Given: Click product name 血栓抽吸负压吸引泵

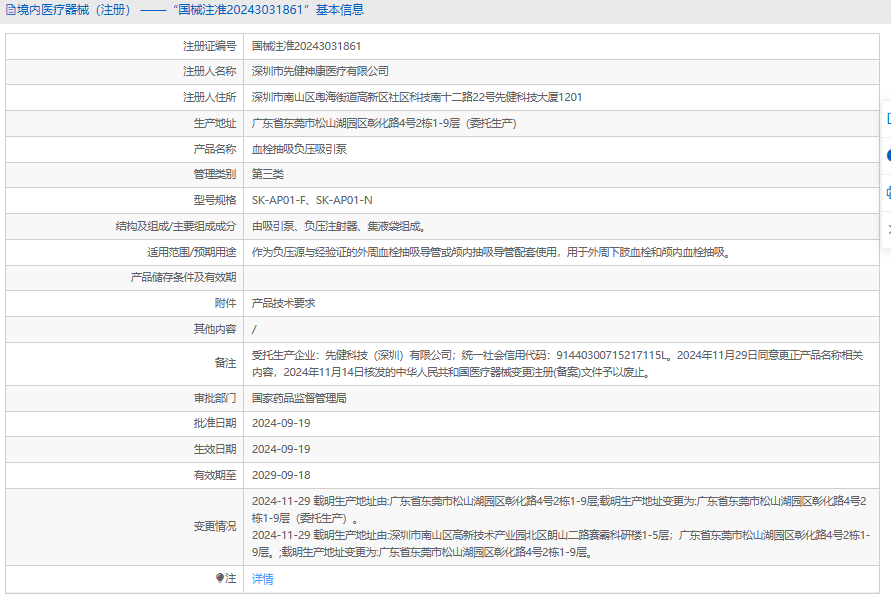Looking at the screenshot, I should tap(299, 149).
